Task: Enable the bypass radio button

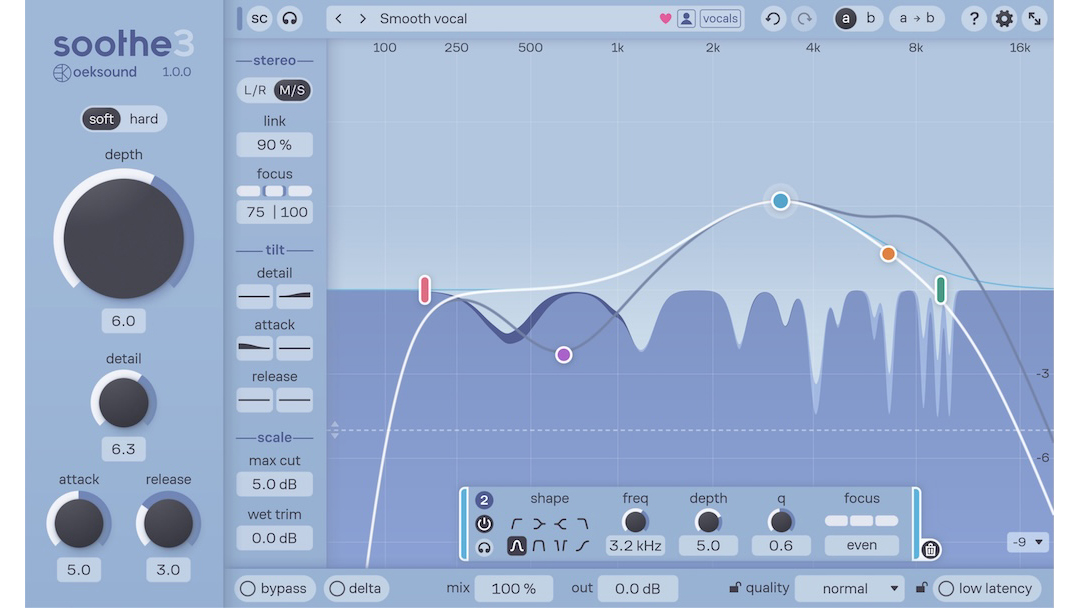Action: (273, 589)
